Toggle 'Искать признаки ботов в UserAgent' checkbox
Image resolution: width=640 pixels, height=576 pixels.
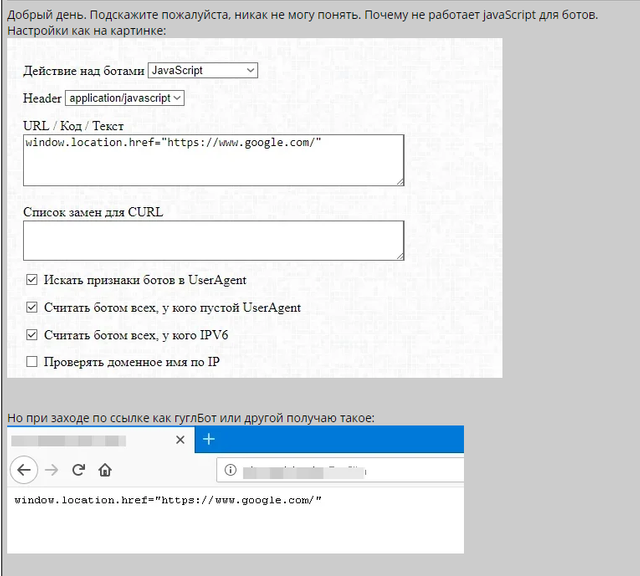click(32, 280)
